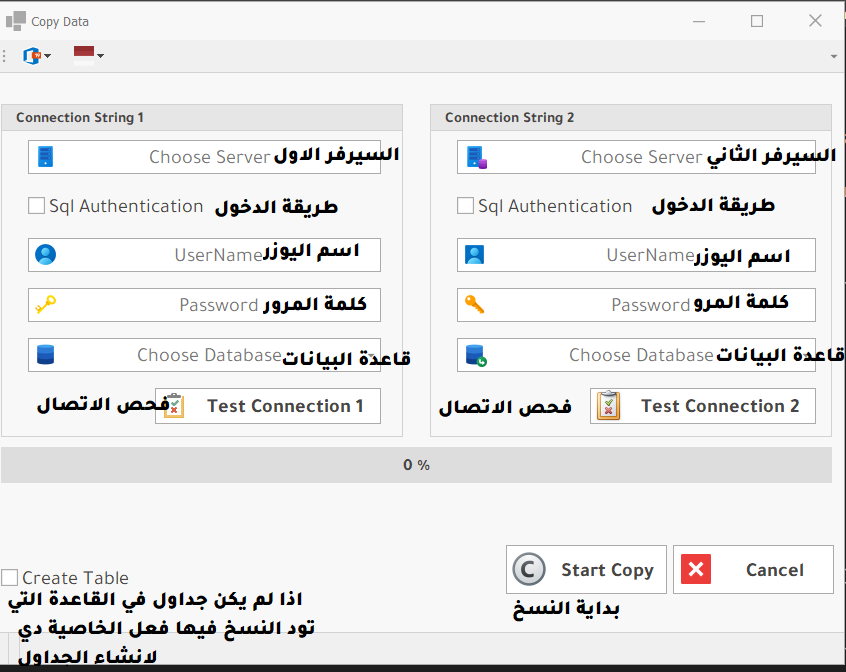Click the server icon in Connection String 1
Screen dimensions: 846x672
44,157
